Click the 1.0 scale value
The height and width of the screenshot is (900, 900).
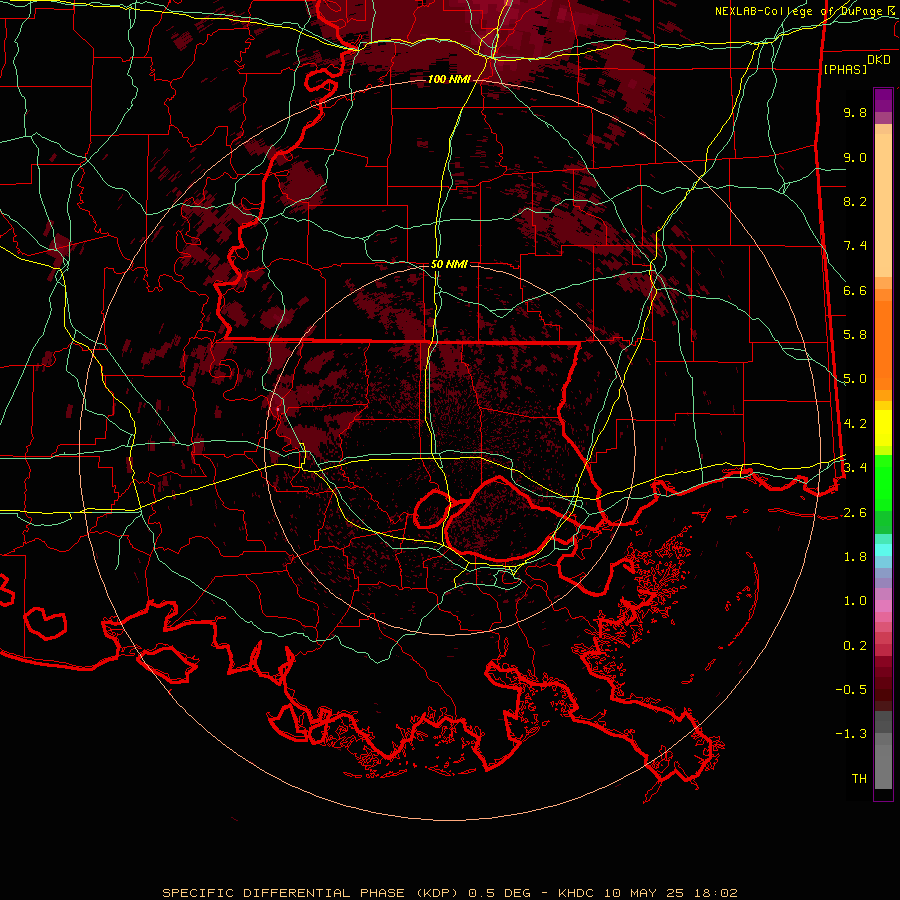coord(855,601)
